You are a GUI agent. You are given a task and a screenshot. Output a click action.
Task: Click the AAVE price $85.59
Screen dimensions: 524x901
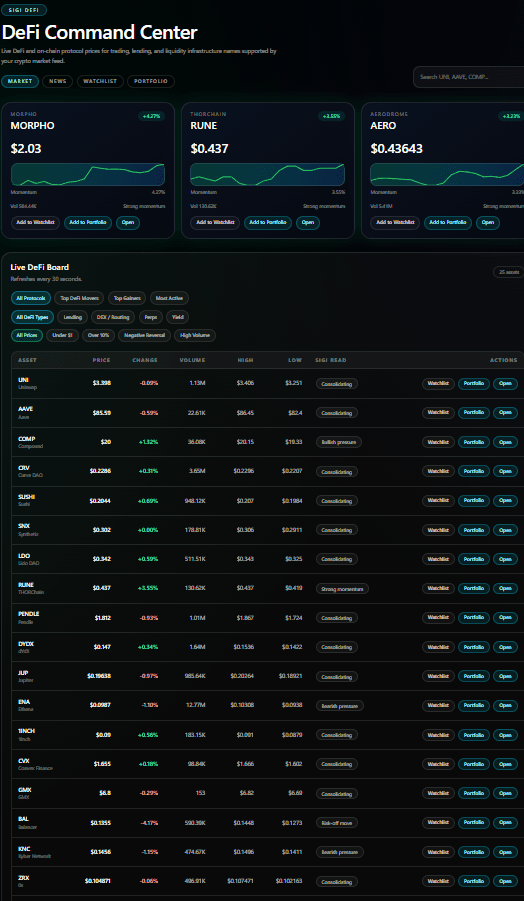point(102,413)
